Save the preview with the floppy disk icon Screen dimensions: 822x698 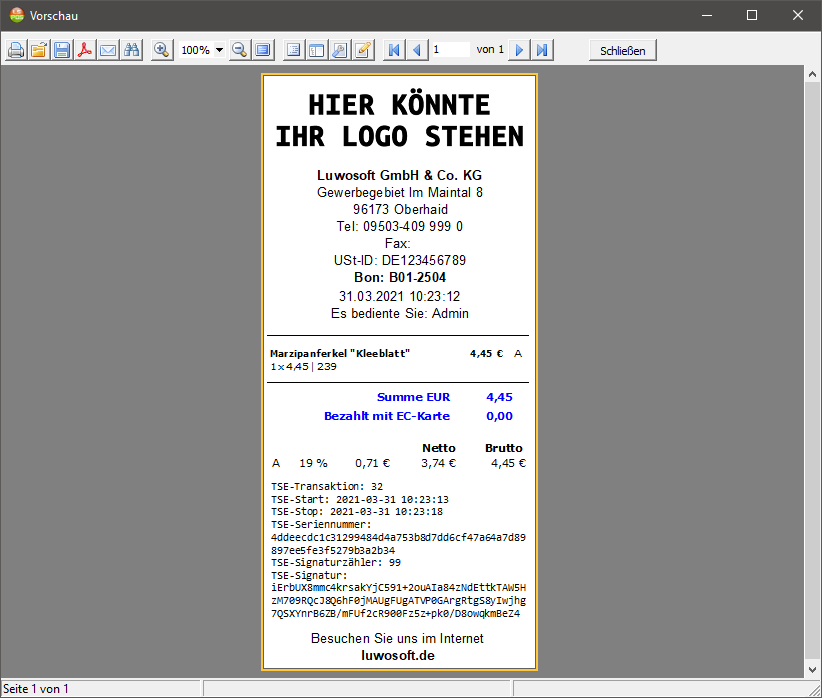[62, 50]
